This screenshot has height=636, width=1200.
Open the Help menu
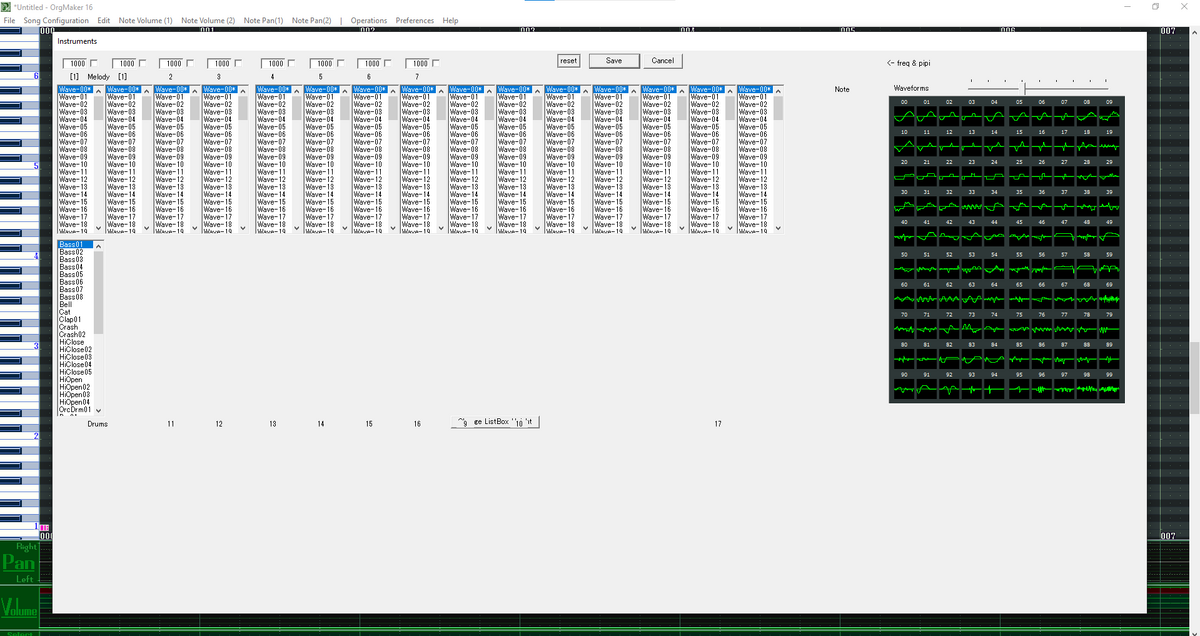(450, 20)
